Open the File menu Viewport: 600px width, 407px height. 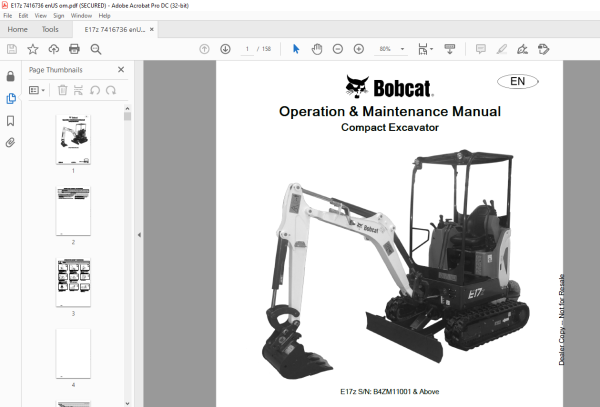pos(8,16)
